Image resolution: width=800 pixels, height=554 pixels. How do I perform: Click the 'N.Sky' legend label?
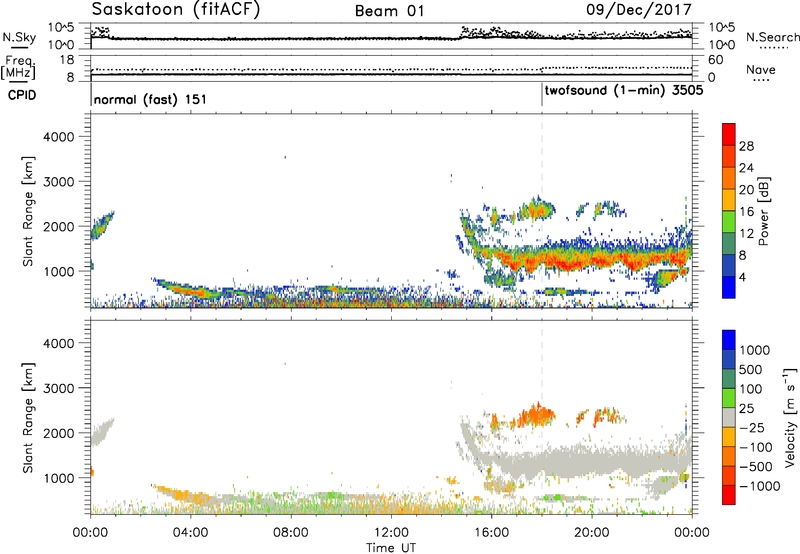pos(19,38)
